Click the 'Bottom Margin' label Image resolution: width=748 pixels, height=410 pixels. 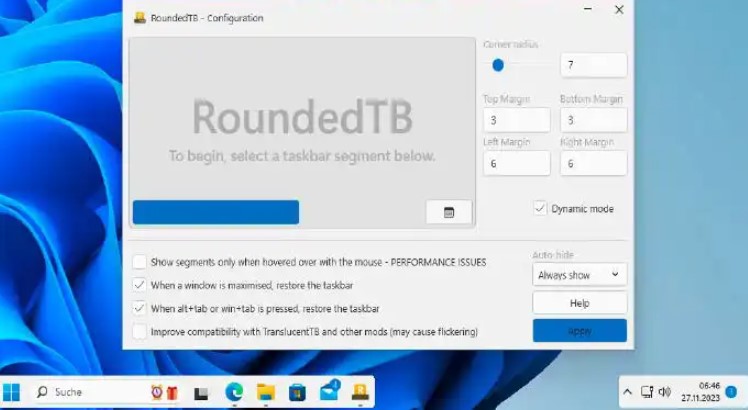[x=592, y=99]
